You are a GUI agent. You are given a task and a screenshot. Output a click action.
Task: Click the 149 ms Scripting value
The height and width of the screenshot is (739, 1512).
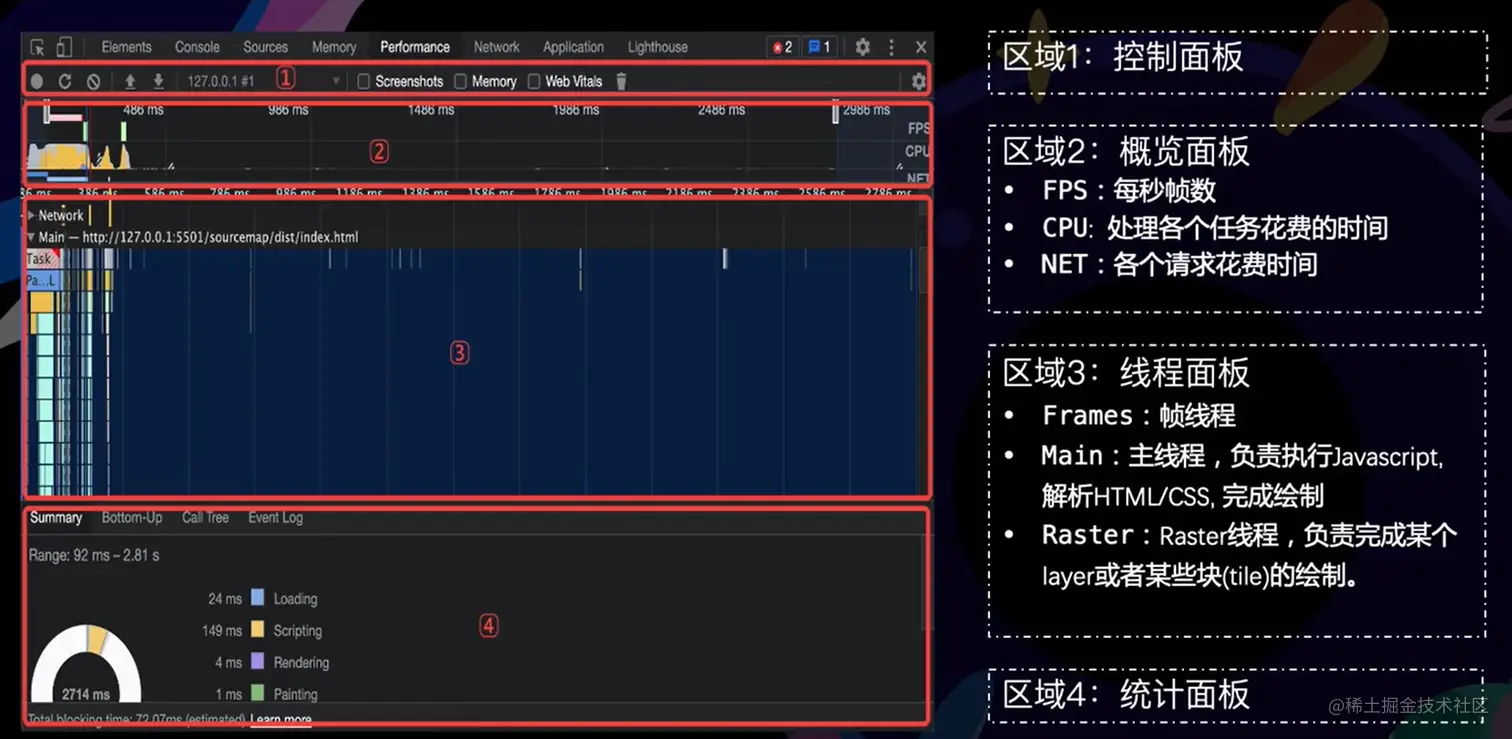point(222,630)
